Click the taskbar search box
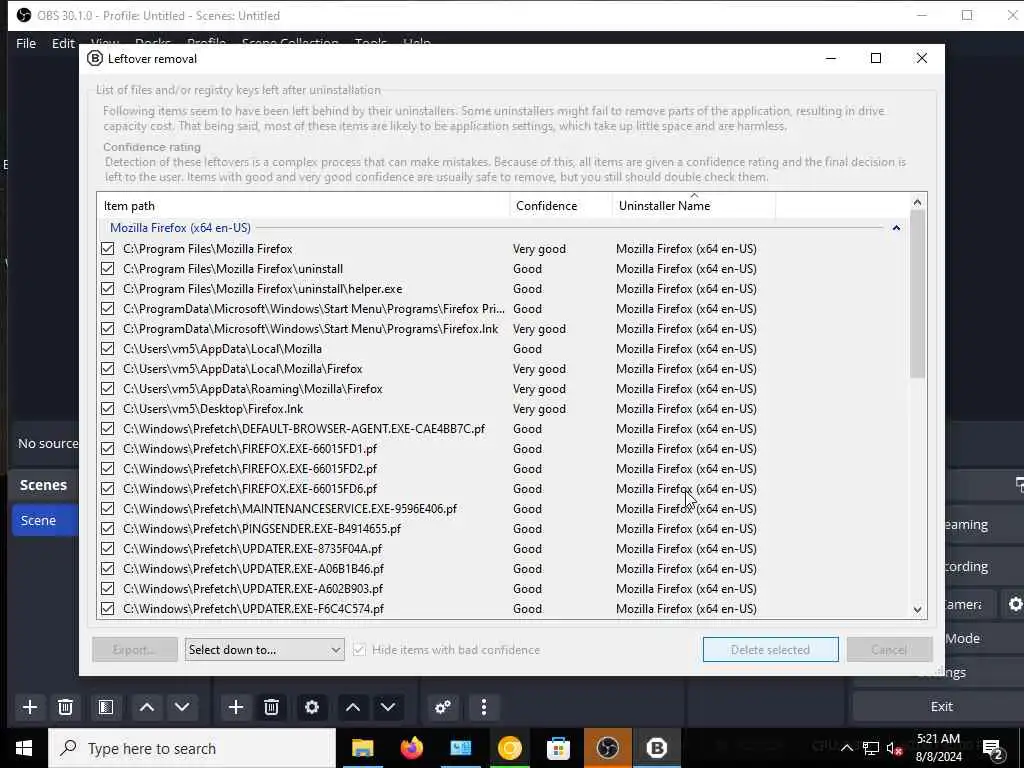1024x768 pixels. pos(192,748)
